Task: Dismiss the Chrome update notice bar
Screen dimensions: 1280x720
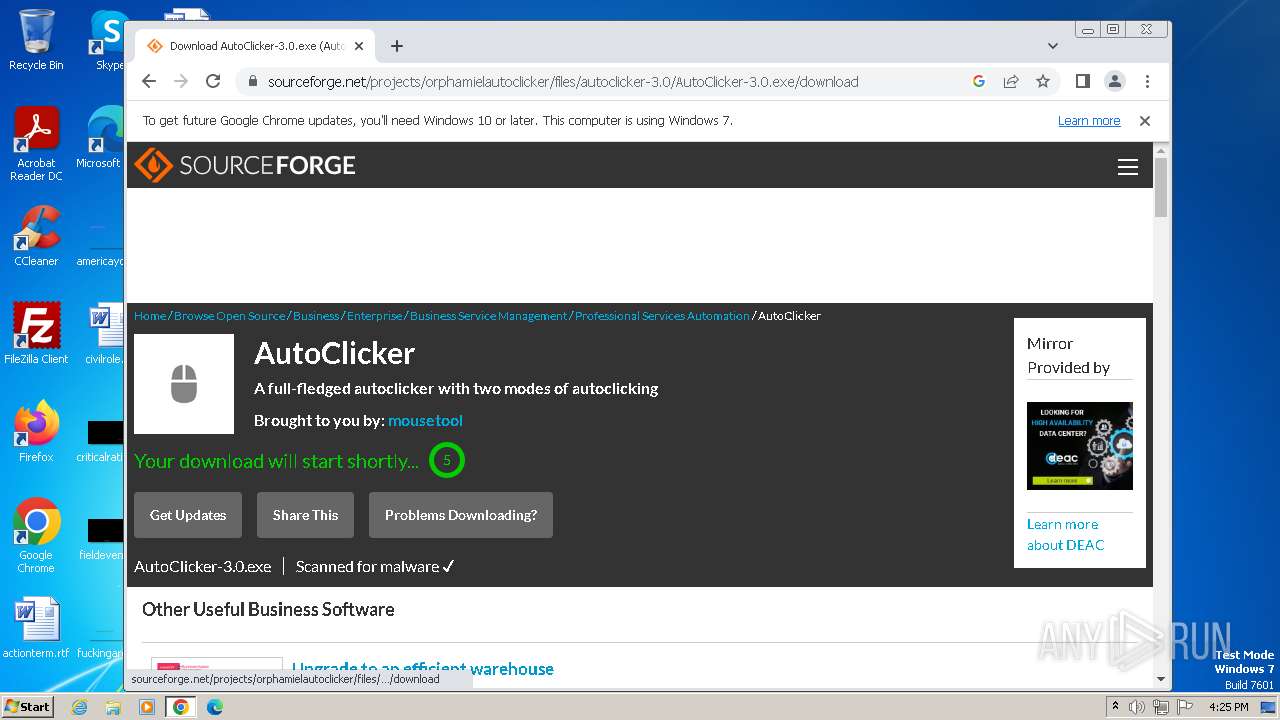Action: point(1145,121)
